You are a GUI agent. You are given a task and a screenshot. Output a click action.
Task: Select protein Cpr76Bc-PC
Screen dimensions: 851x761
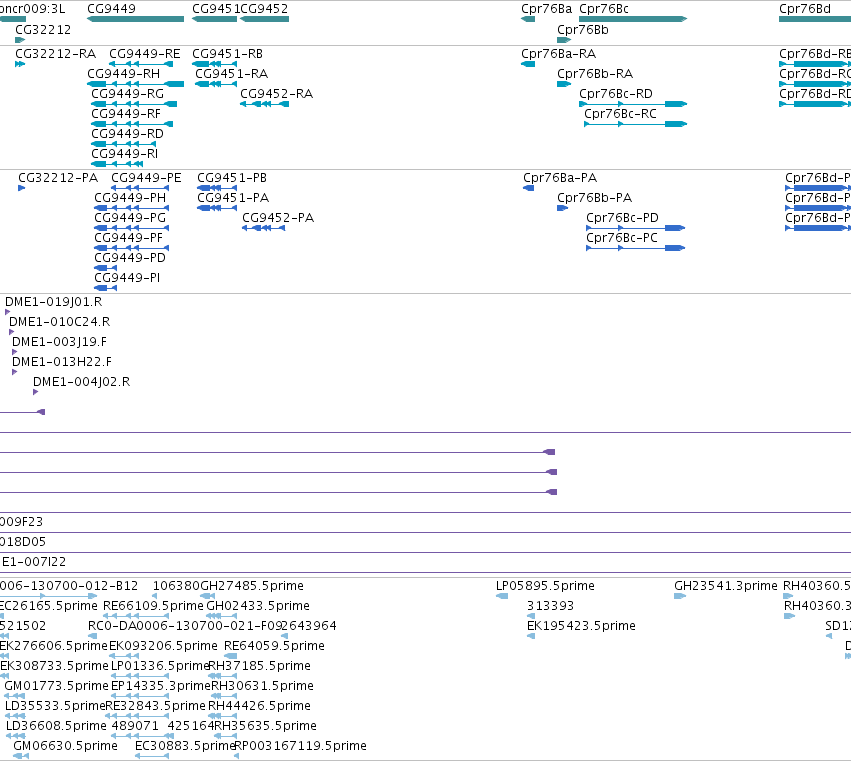tap(622, 238)
